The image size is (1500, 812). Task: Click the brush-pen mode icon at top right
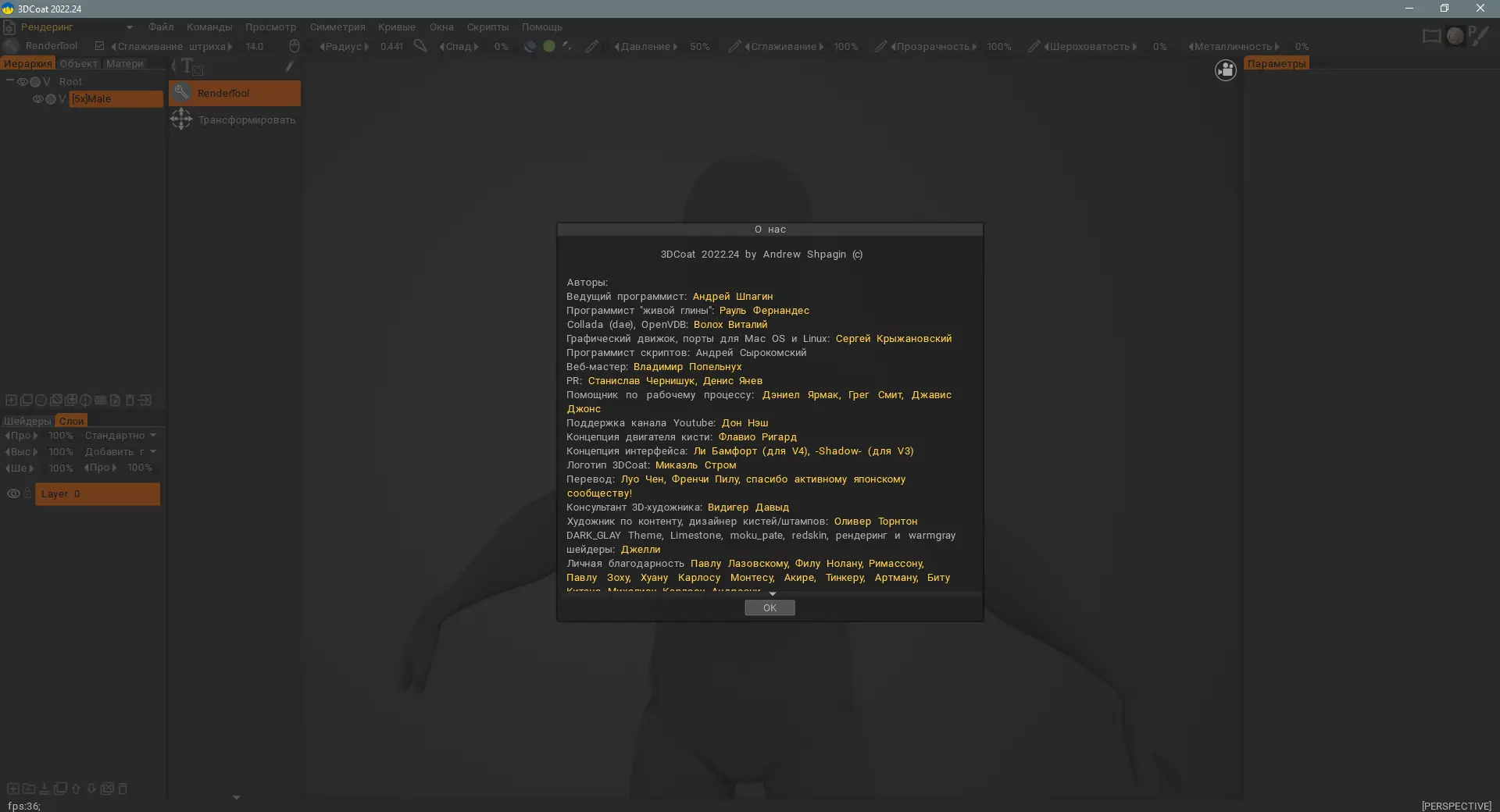pos(1478,36)
